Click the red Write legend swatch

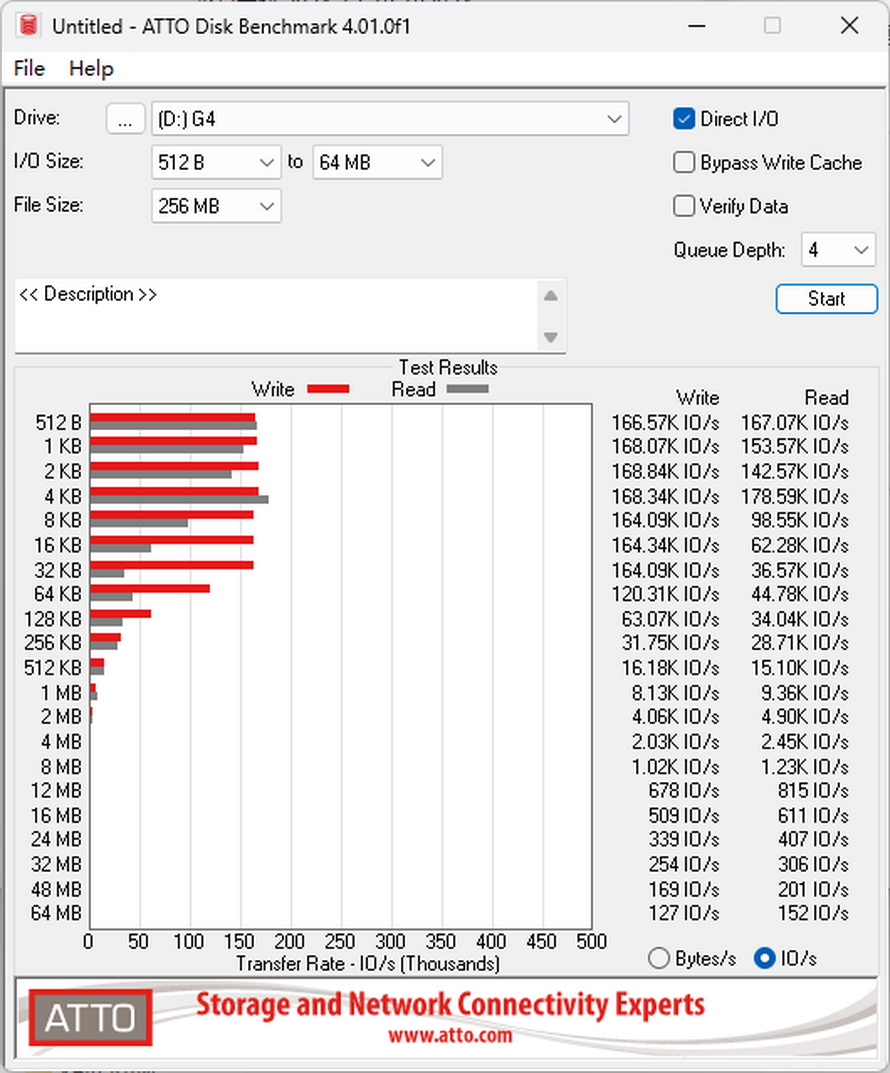[328, 389]
